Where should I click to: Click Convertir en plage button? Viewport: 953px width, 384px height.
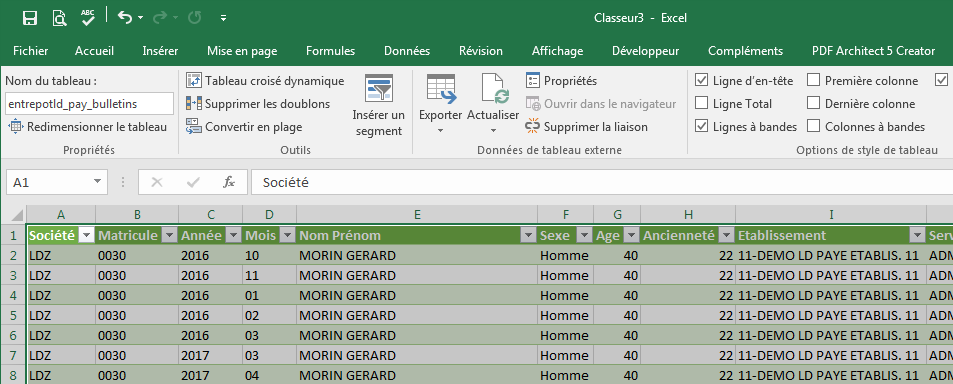(244, 127)
